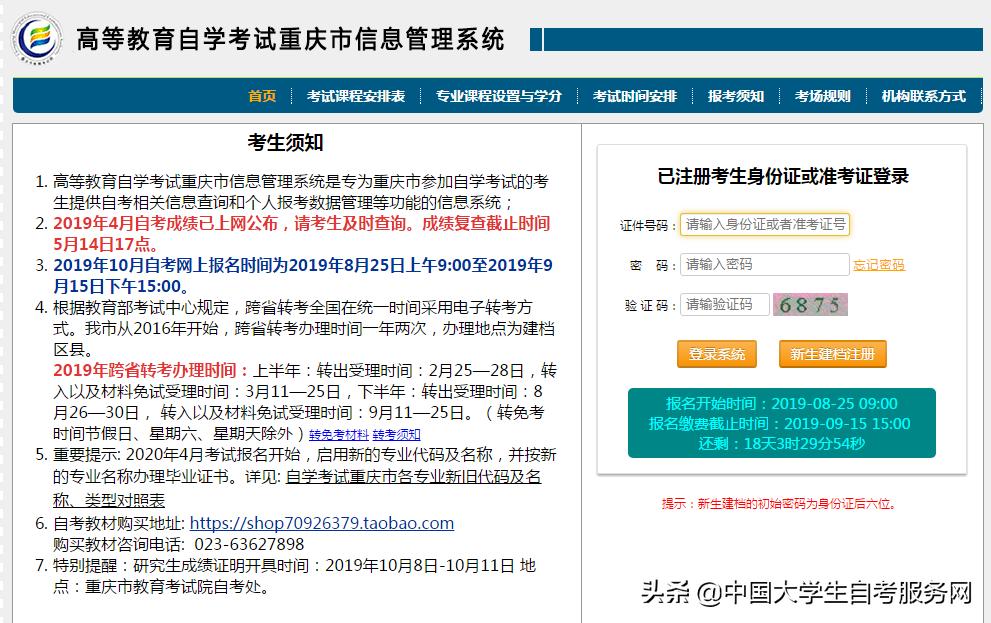Click the 密码 password input field
The width and height of the screenshot is (991, 623).
(x=765, y=264)
